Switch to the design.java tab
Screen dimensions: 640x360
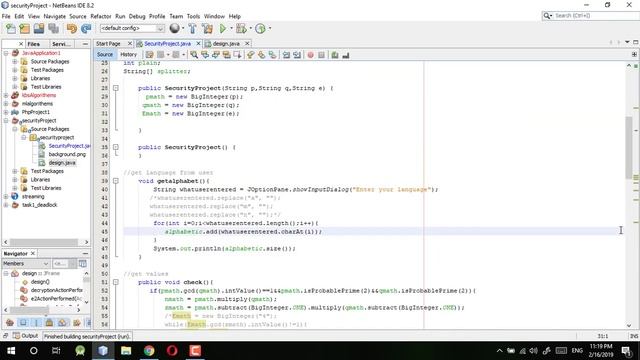click(226, 44)
